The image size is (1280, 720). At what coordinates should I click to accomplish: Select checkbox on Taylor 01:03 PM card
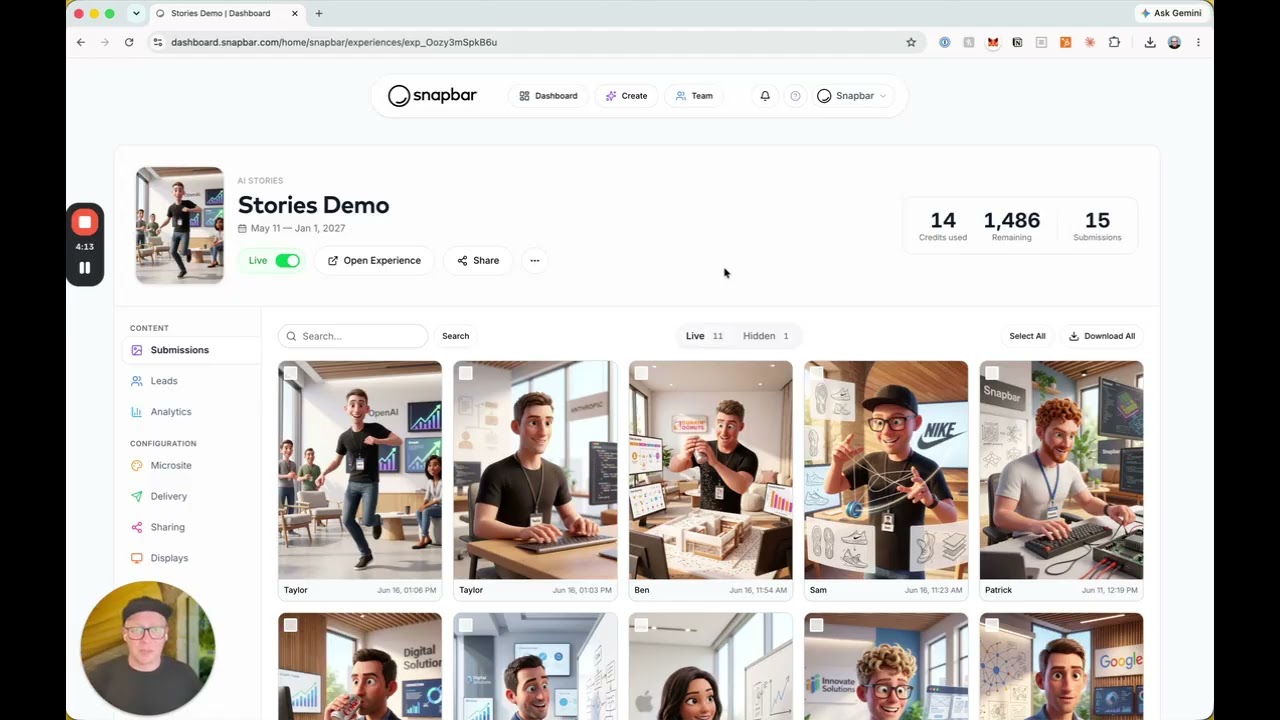(x=465, y=373)
